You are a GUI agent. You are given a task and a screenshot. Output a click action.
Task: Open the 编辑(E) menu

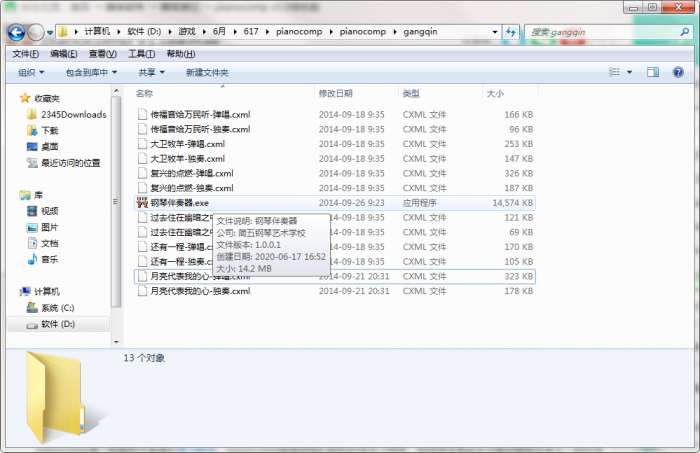point(64,54)
